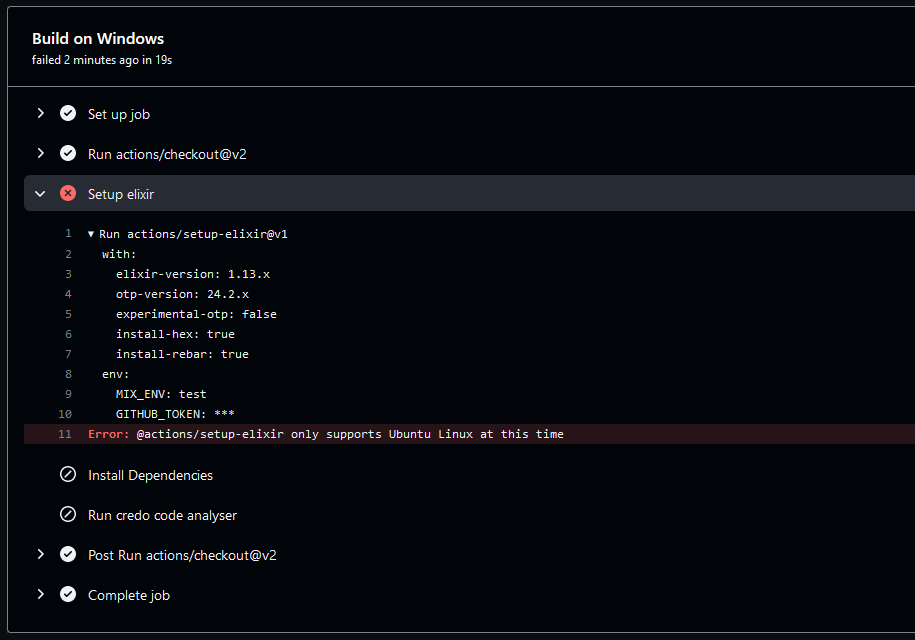
Task: Click the success checkmark icon for Set up job
Action: [x=68, y=113]
